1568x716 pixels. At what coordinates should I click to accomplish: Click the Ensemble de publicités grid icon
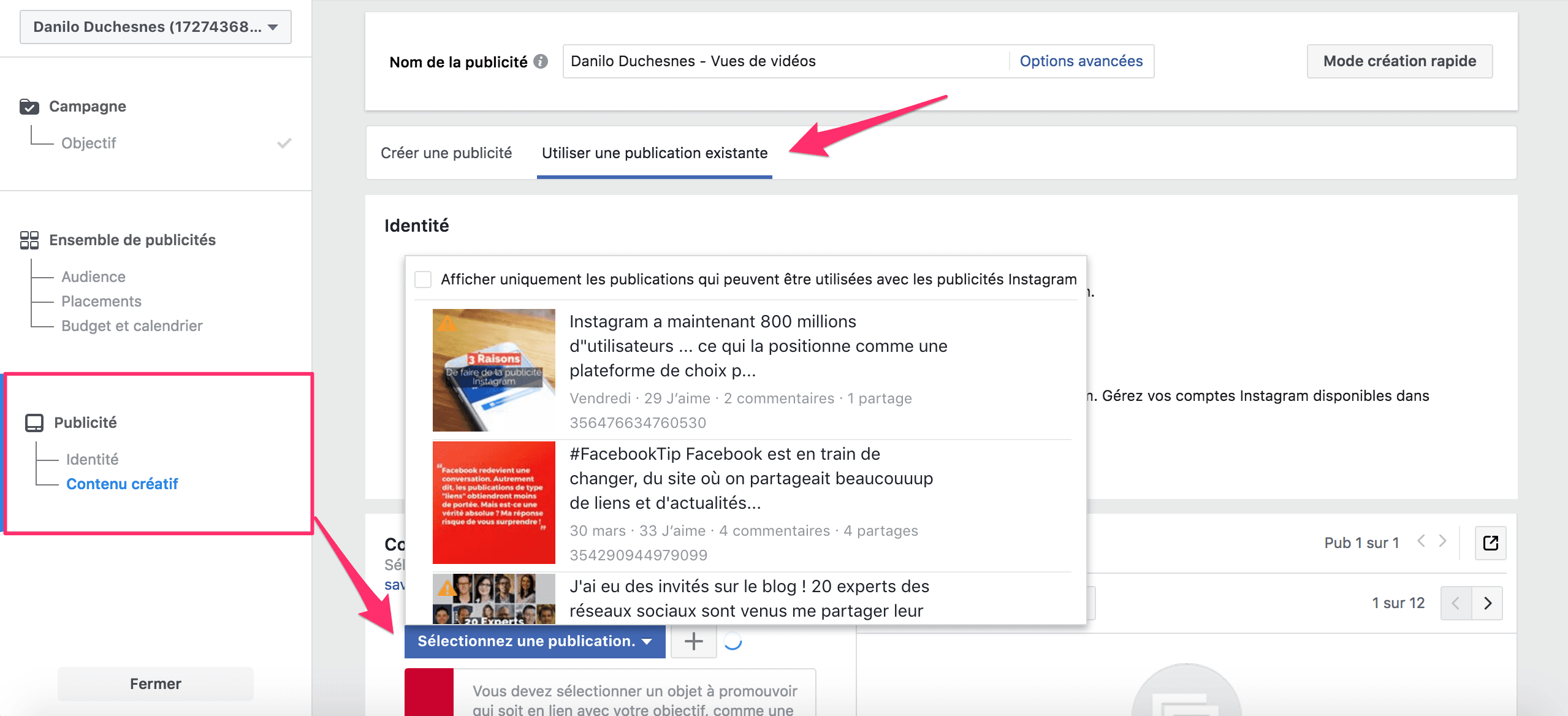click(29, 240)
